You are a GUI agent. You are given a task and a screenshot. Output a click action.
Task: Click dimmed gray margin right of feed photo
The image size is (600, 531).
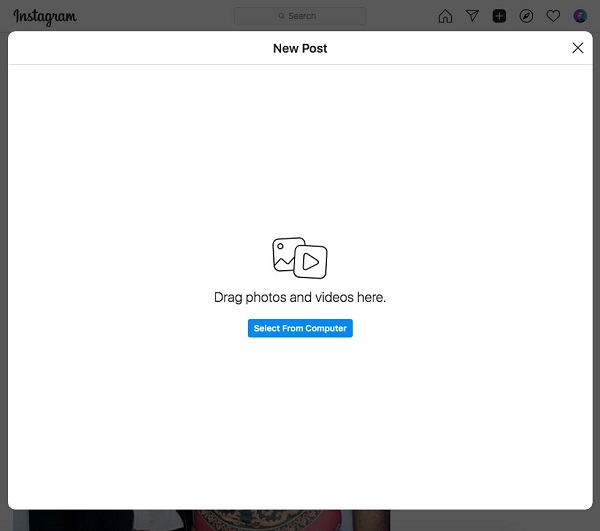(490, 520)
